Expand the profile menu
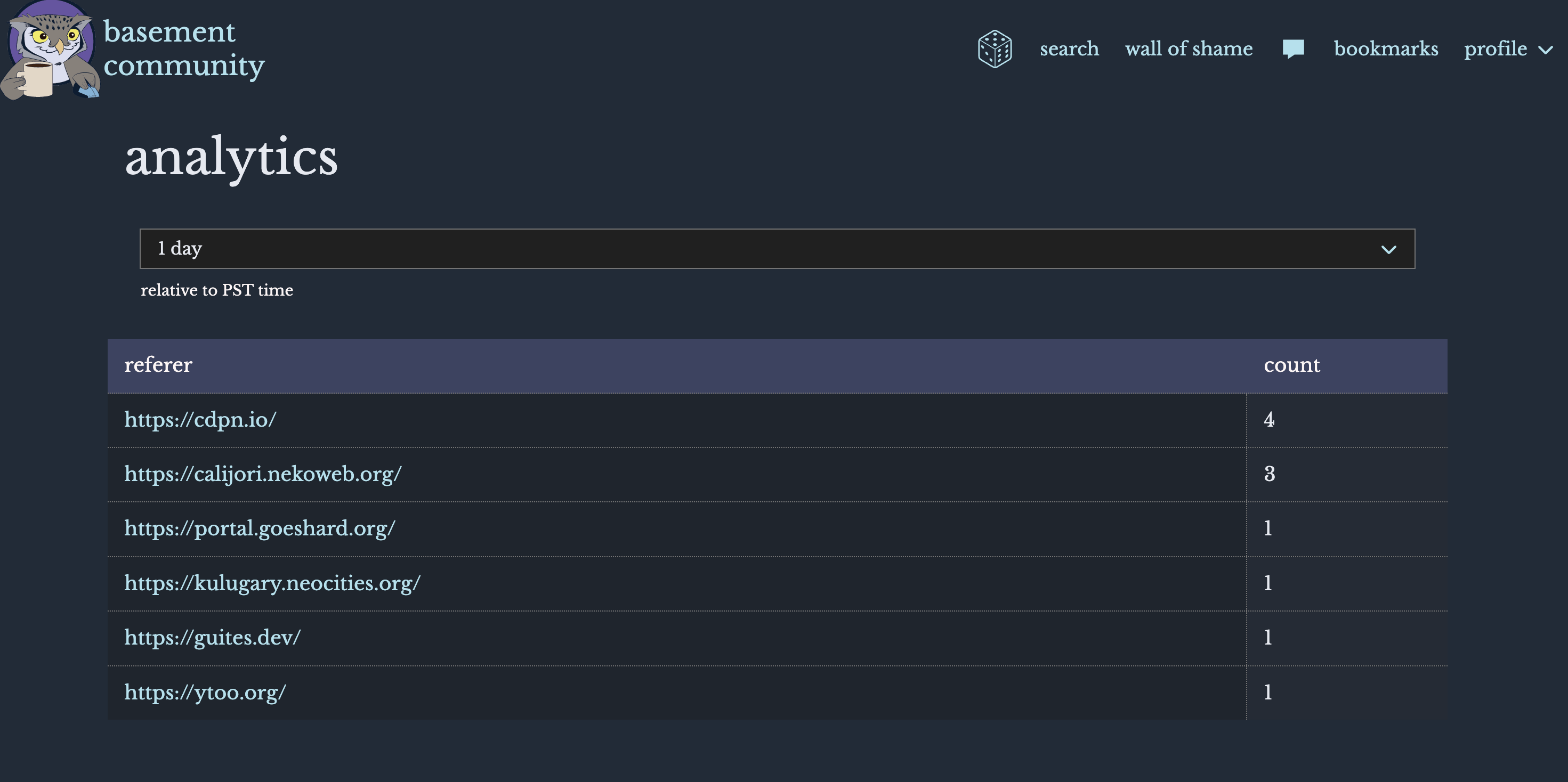The height and width of the screenshot is (782, 1568). [1495, 48]
